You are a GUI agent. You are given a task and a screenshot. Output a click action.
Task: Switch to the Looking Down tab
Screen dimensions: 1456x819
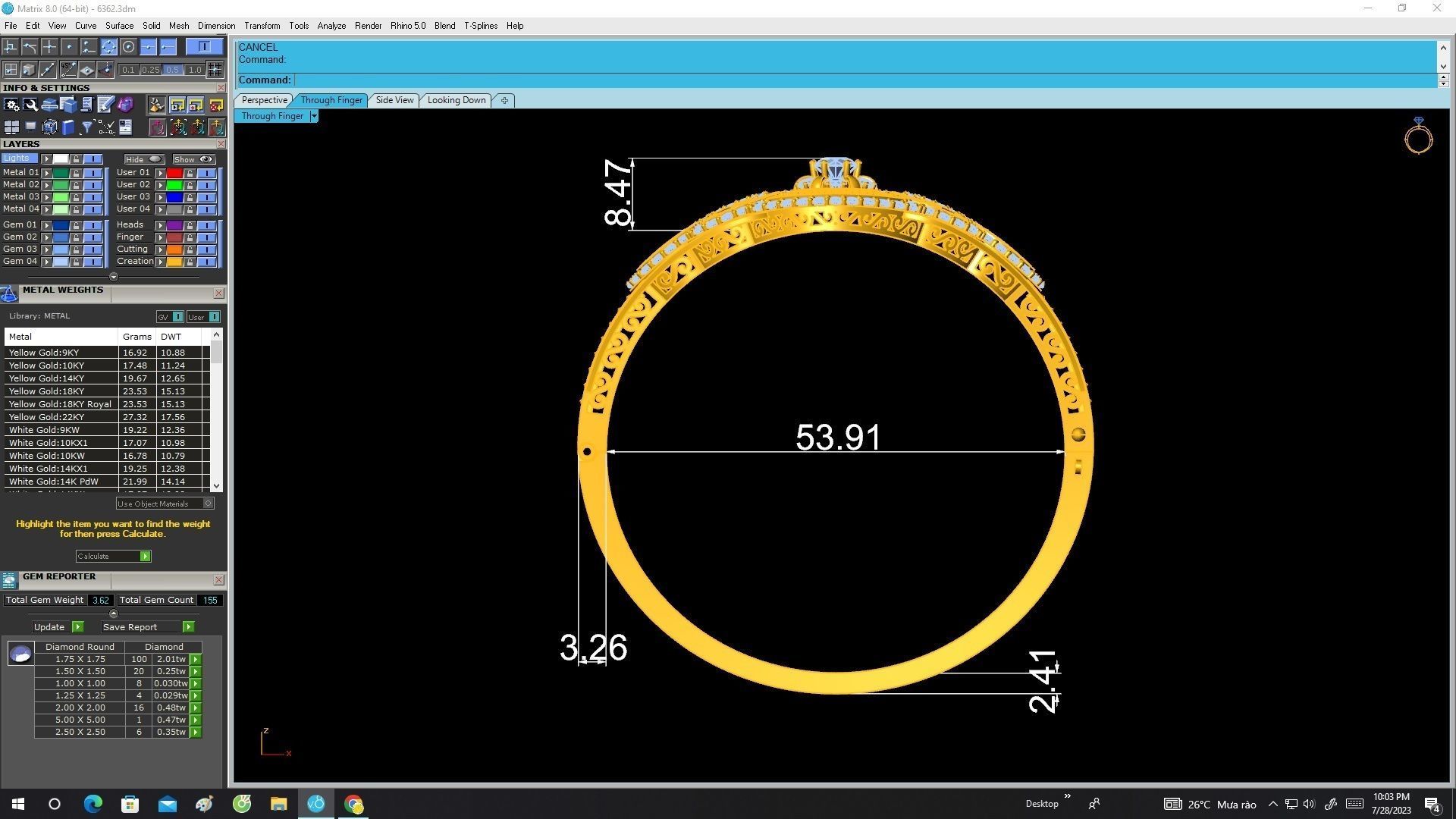[x=457, y=100]
